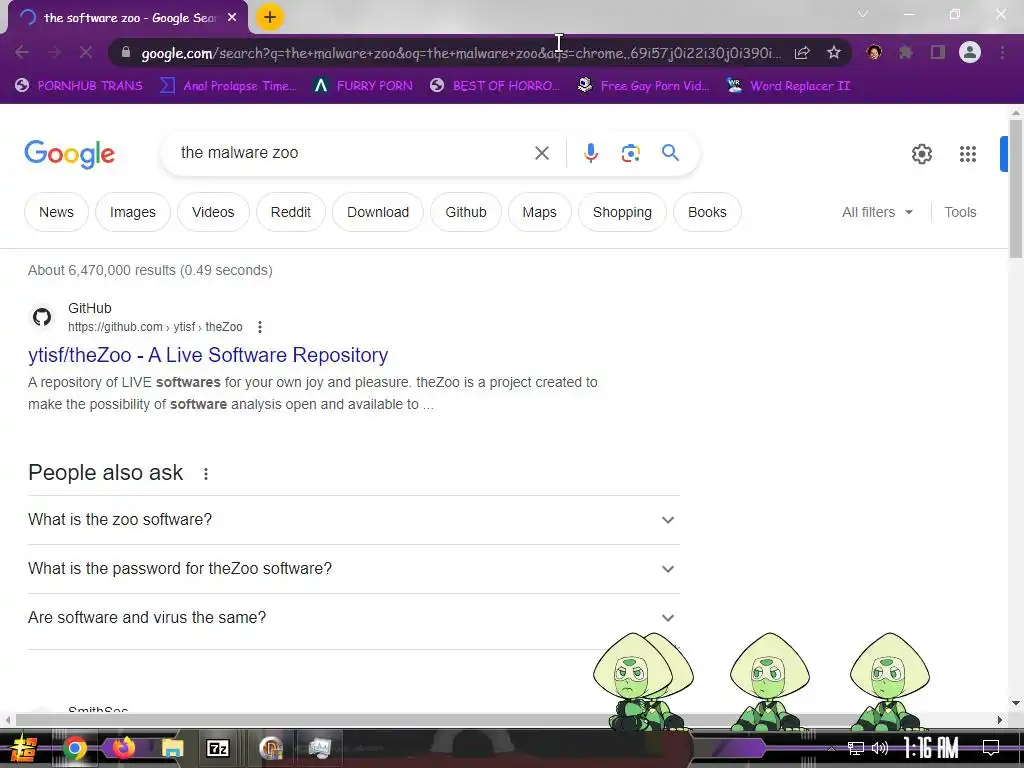Stop the page loading with the X button
Viewport: 1024px width, 768px height.
[x=86, y=52]
